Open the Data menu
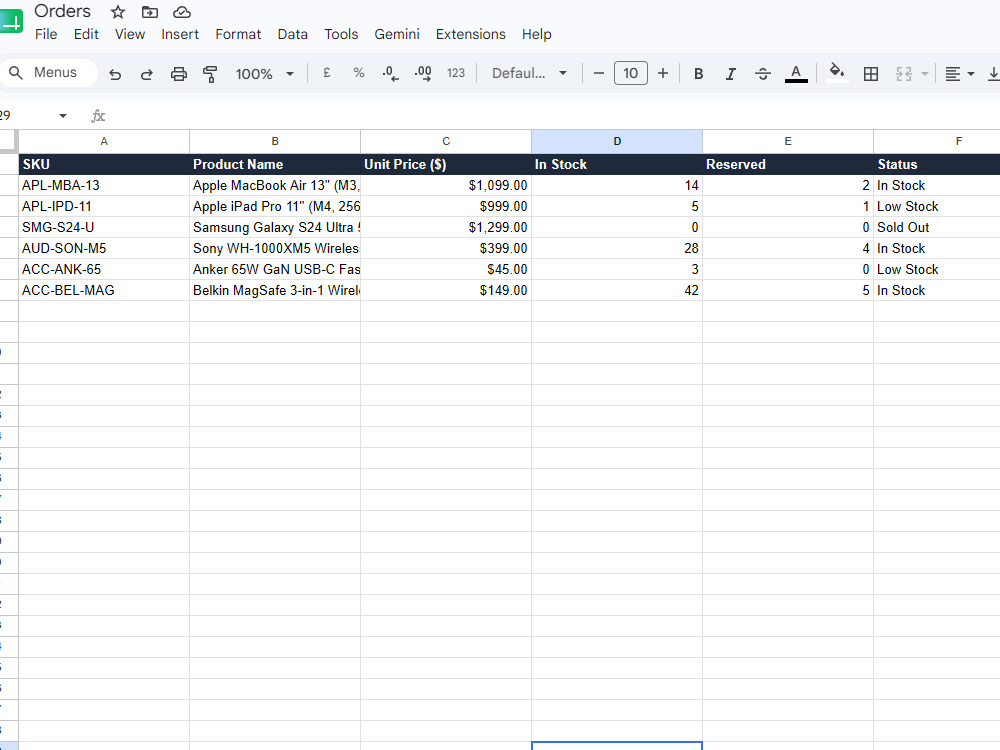This screenshot has width=1000, height=750. click(x=293, y=34)
